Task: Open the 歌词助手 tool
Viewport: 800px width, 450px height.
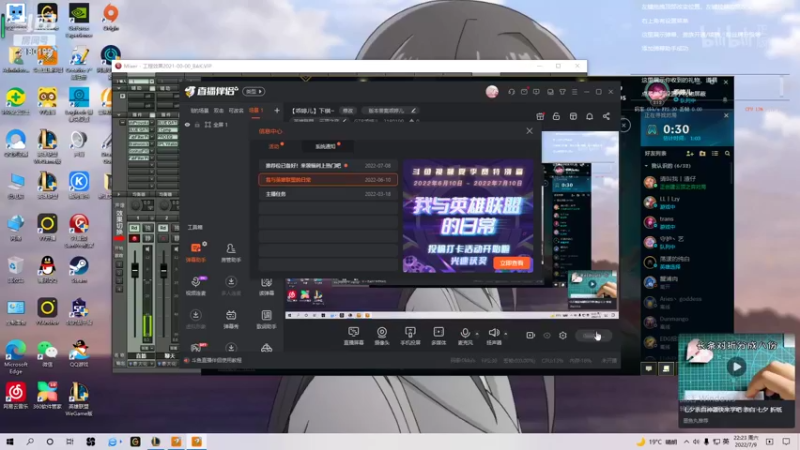Action: 266,319
